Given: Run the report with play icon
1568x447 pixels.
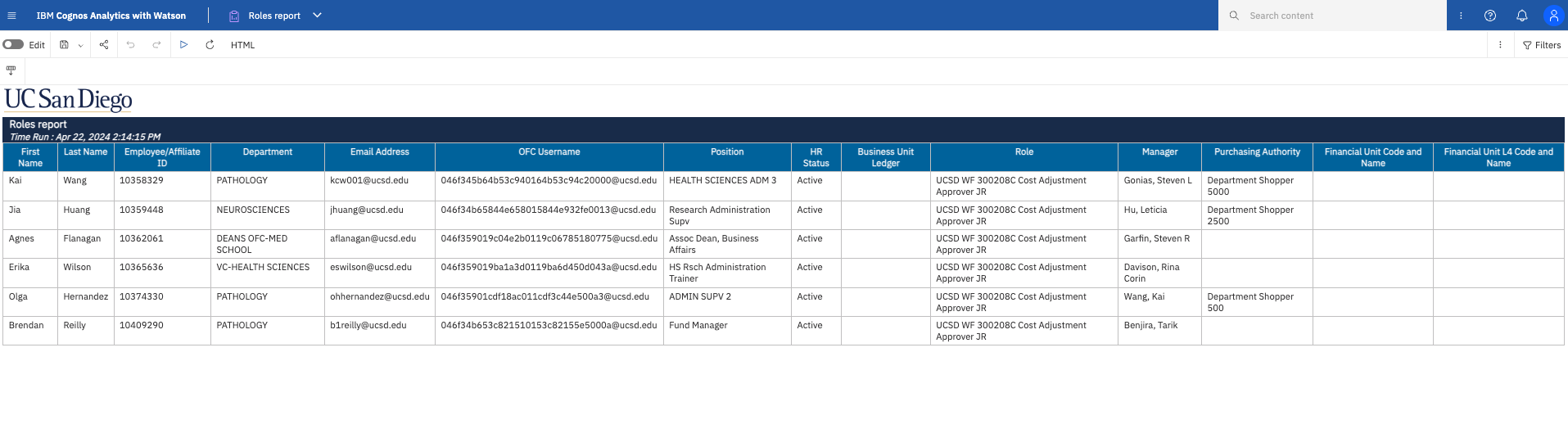Looking at the screenshot, I should point(183,45).
